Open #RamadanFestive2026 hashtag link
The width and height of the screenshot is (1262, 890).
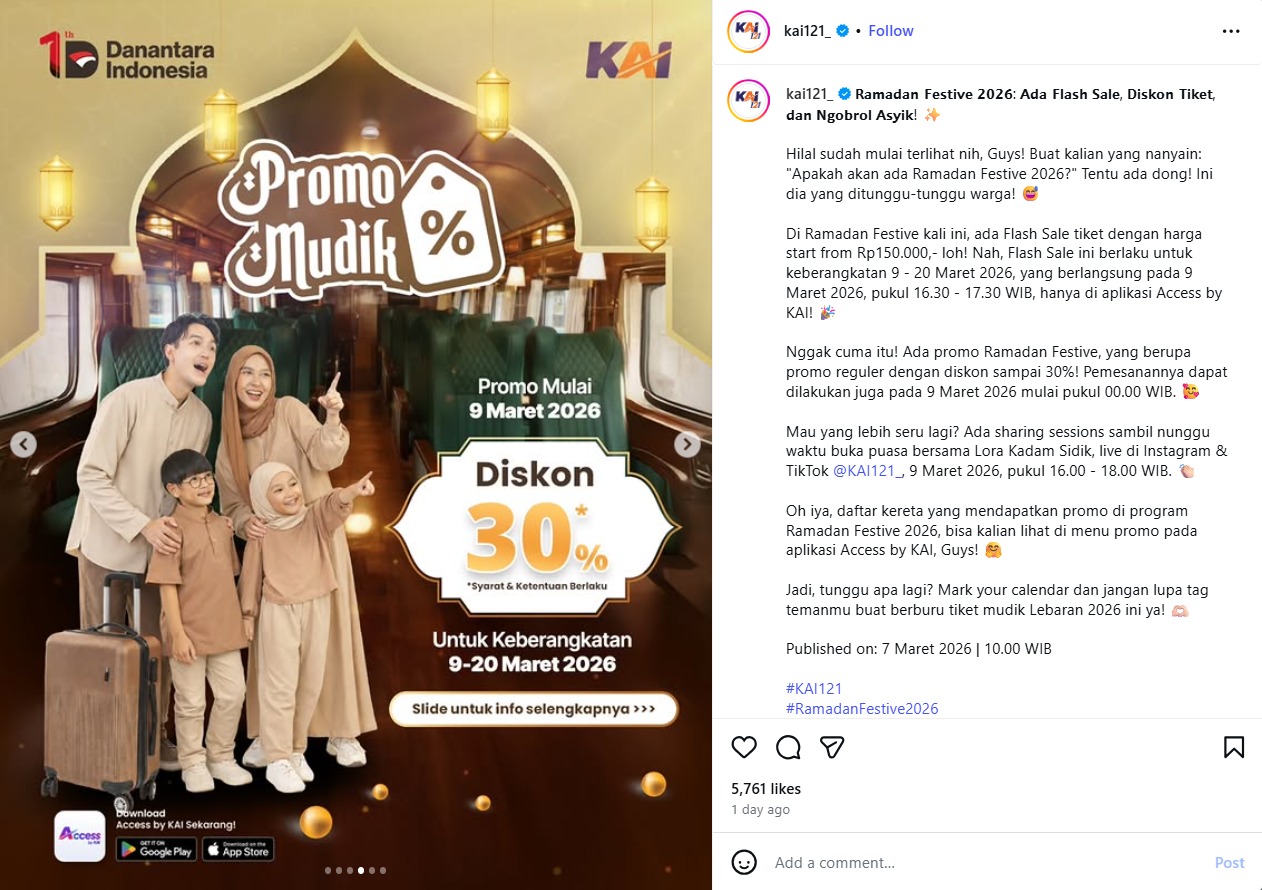coord(862,709)
